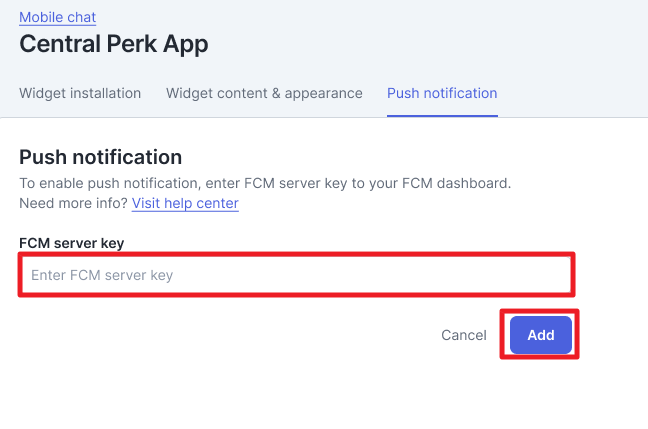Go back to Mobile chat page
The height and width of the screenshot is (429, 648).
point(58,17)
